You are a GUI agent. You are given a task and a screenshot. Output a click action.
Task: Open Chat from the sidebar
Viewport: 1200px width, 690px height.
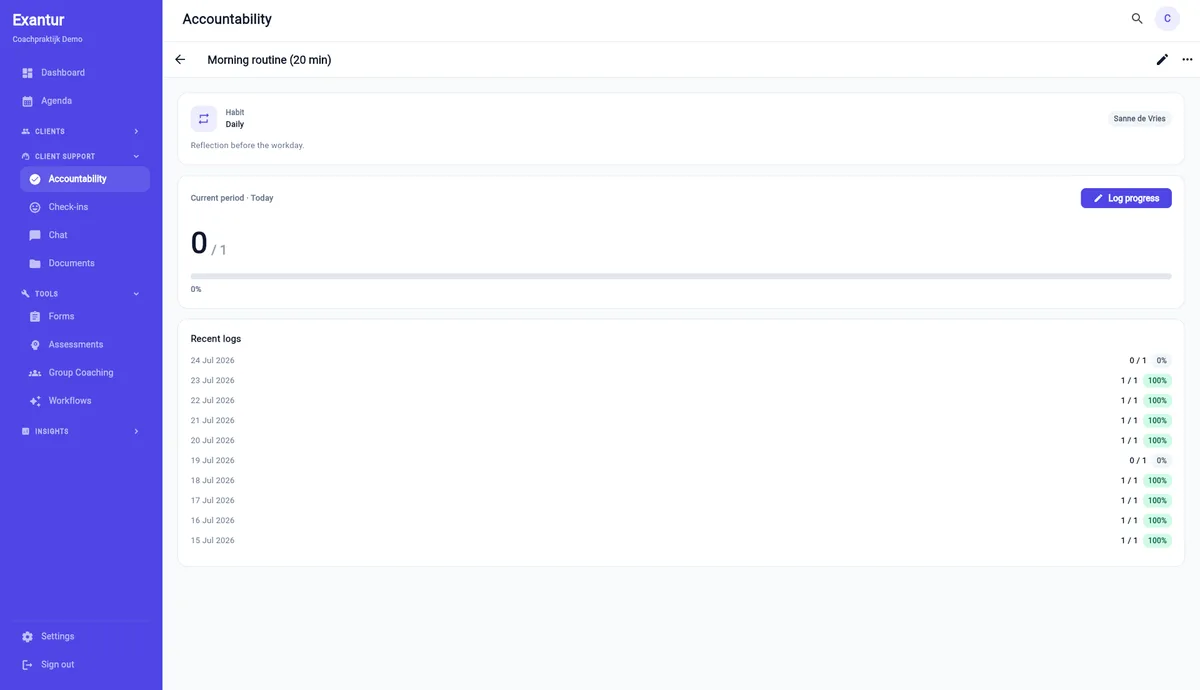(x=85, y=235)
